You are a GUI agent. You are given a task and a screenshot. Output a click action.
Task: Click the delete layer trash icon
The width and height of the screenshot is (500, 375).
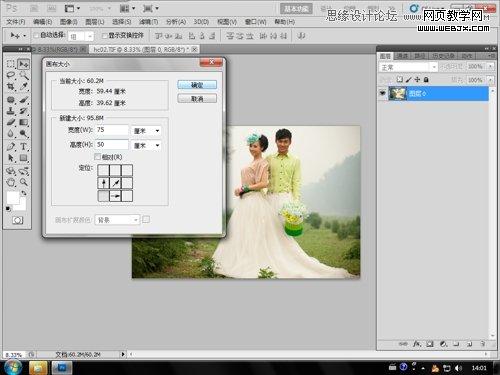[x=482, y=344]
